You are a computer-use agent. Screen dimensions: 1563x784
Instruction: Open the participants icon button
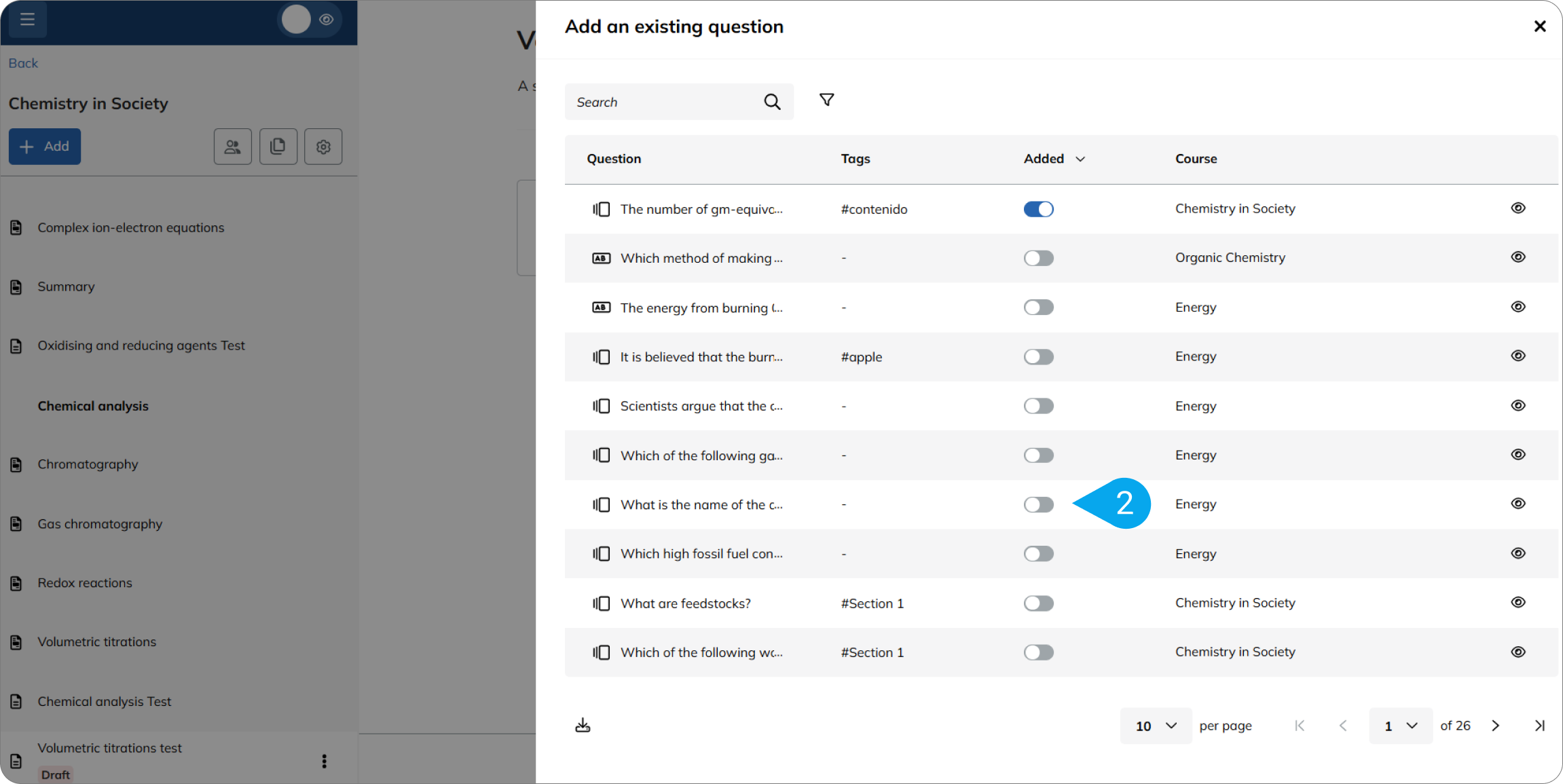click(233, 147)
